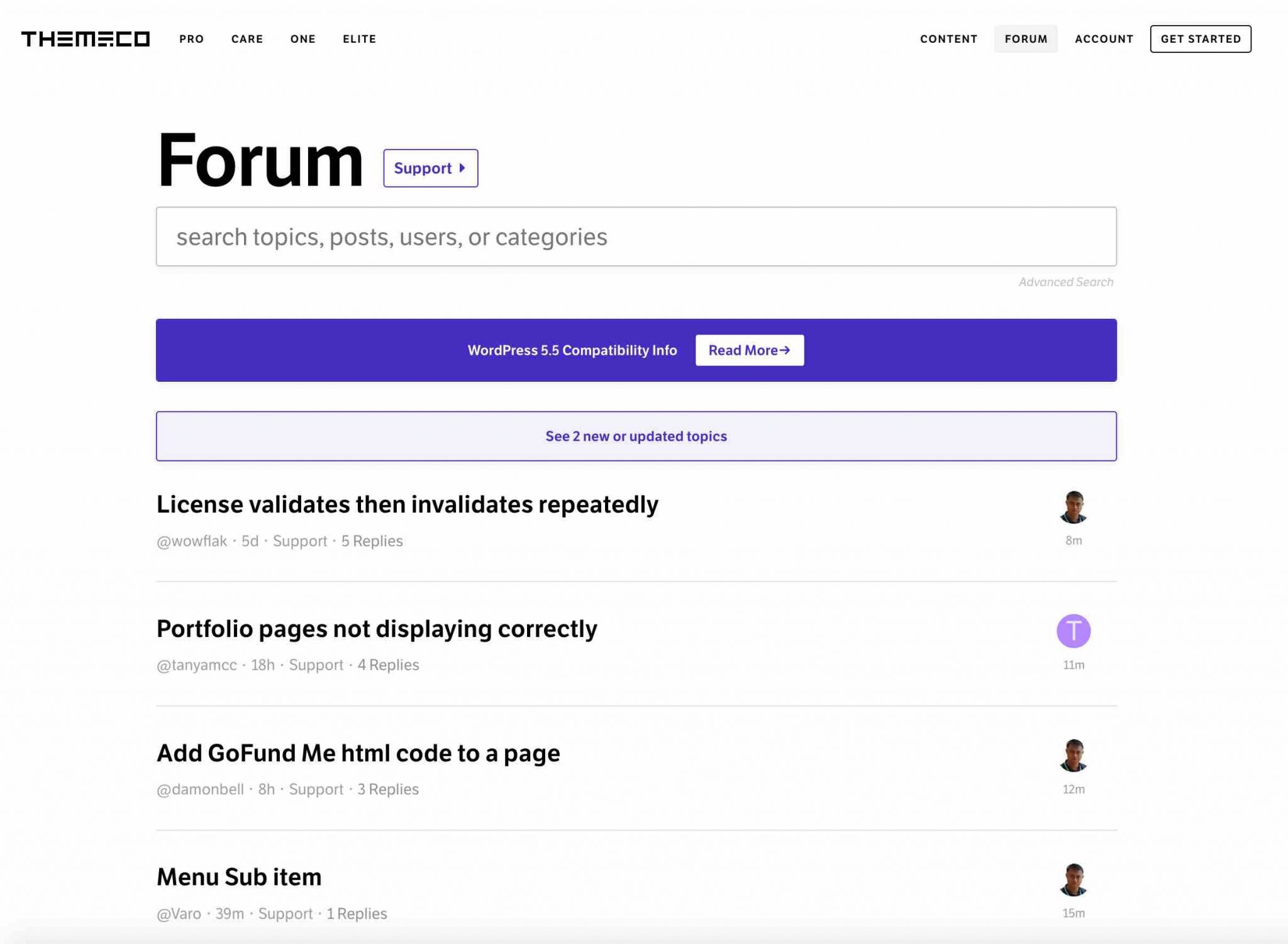
Task: Click the forum search input field
Action: (x=635, y=236)
